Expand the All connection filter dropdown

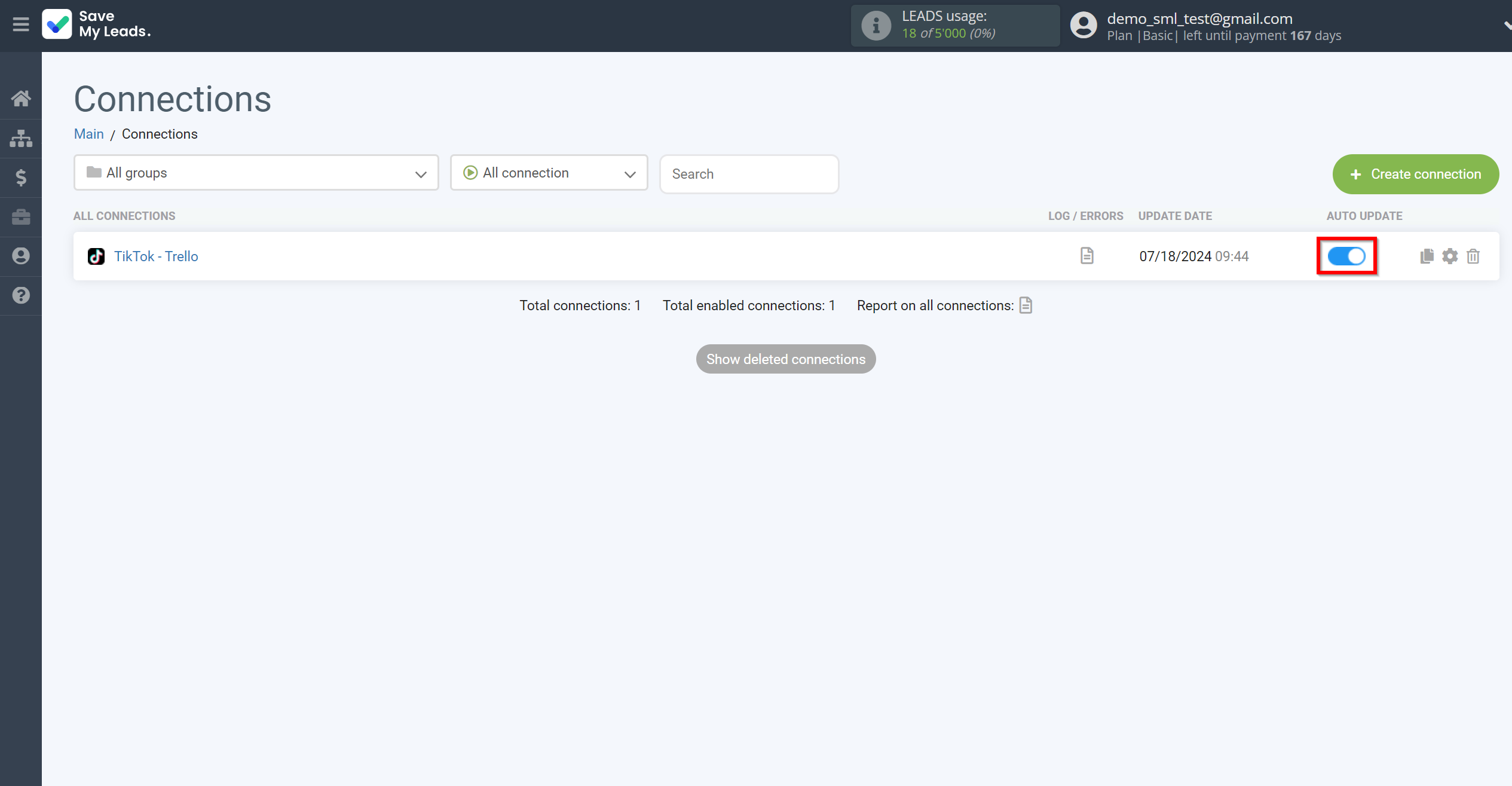[549, 173]
